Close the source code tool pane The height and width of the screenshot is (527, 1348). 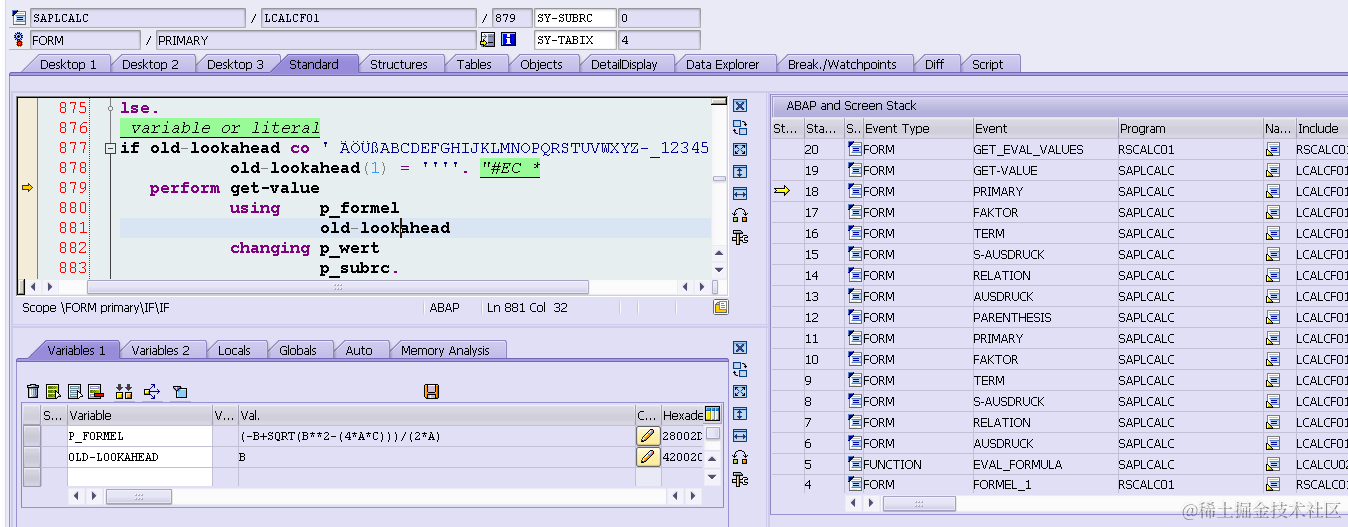point(740,106)
